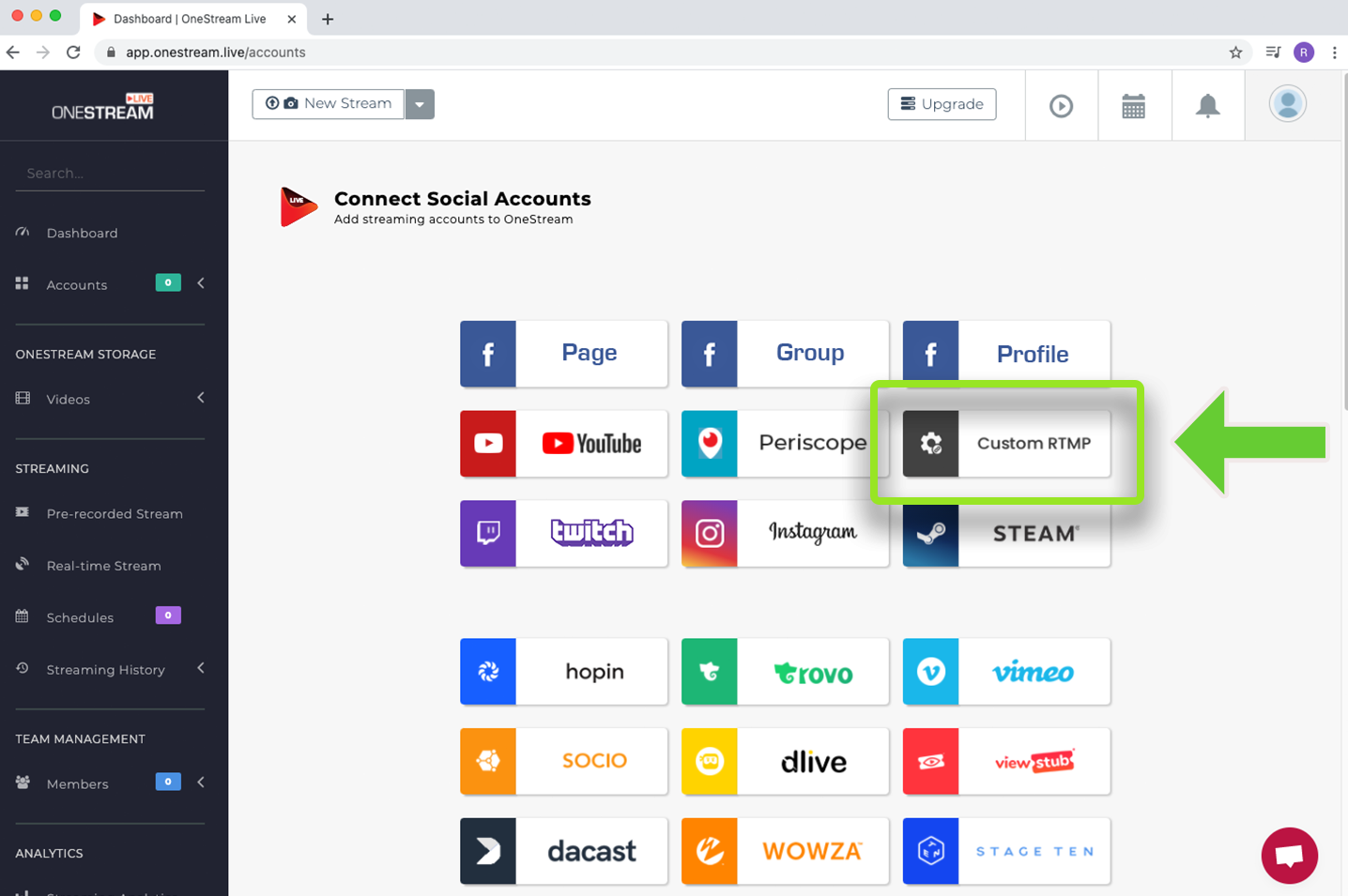Viewport: 1348px width, 896px height.
Task: Connect a ViewStub account
Action: [x=1006, y=761]
